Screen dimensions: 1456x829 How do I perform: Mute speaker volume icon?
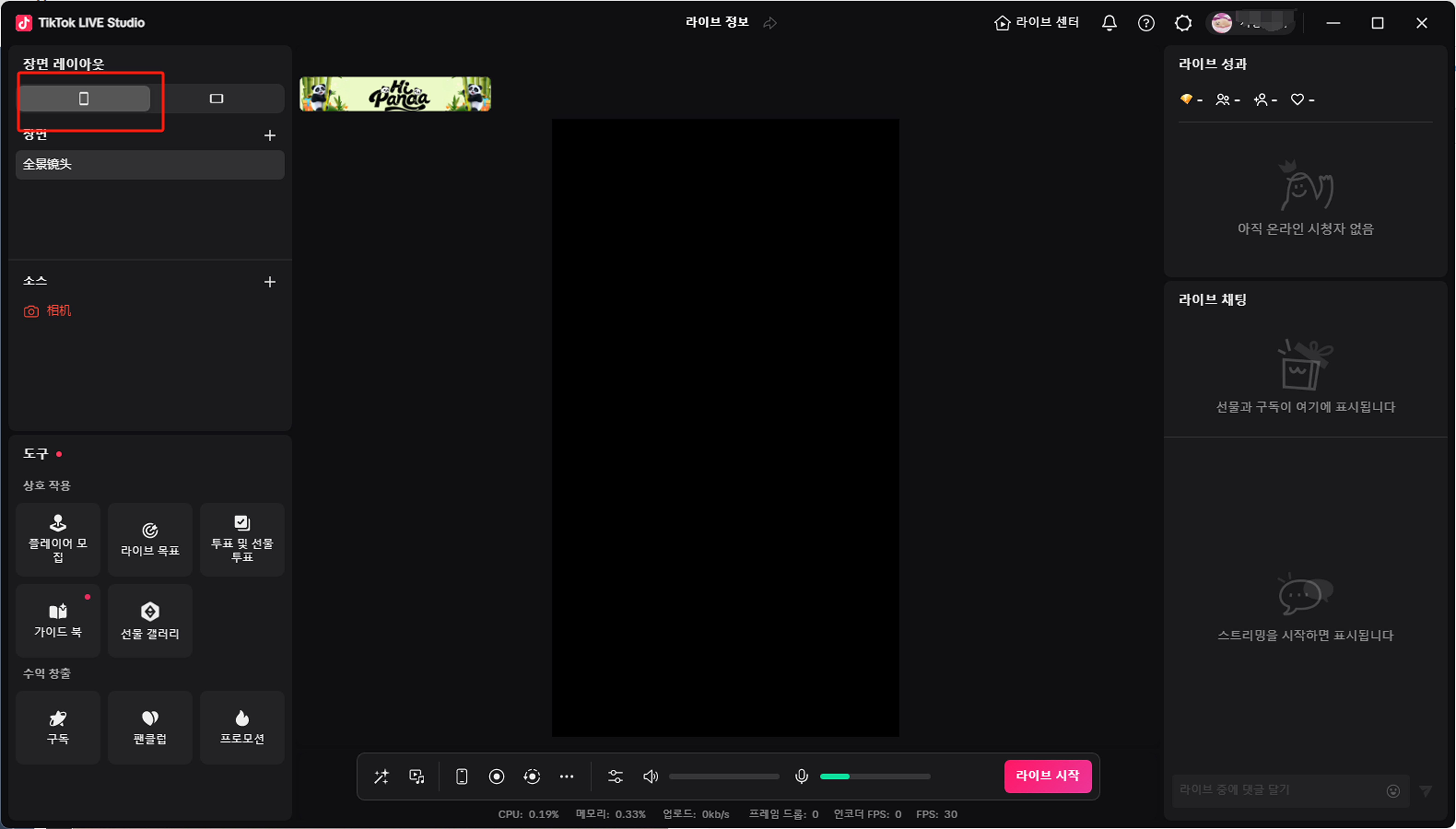[651, 777]
